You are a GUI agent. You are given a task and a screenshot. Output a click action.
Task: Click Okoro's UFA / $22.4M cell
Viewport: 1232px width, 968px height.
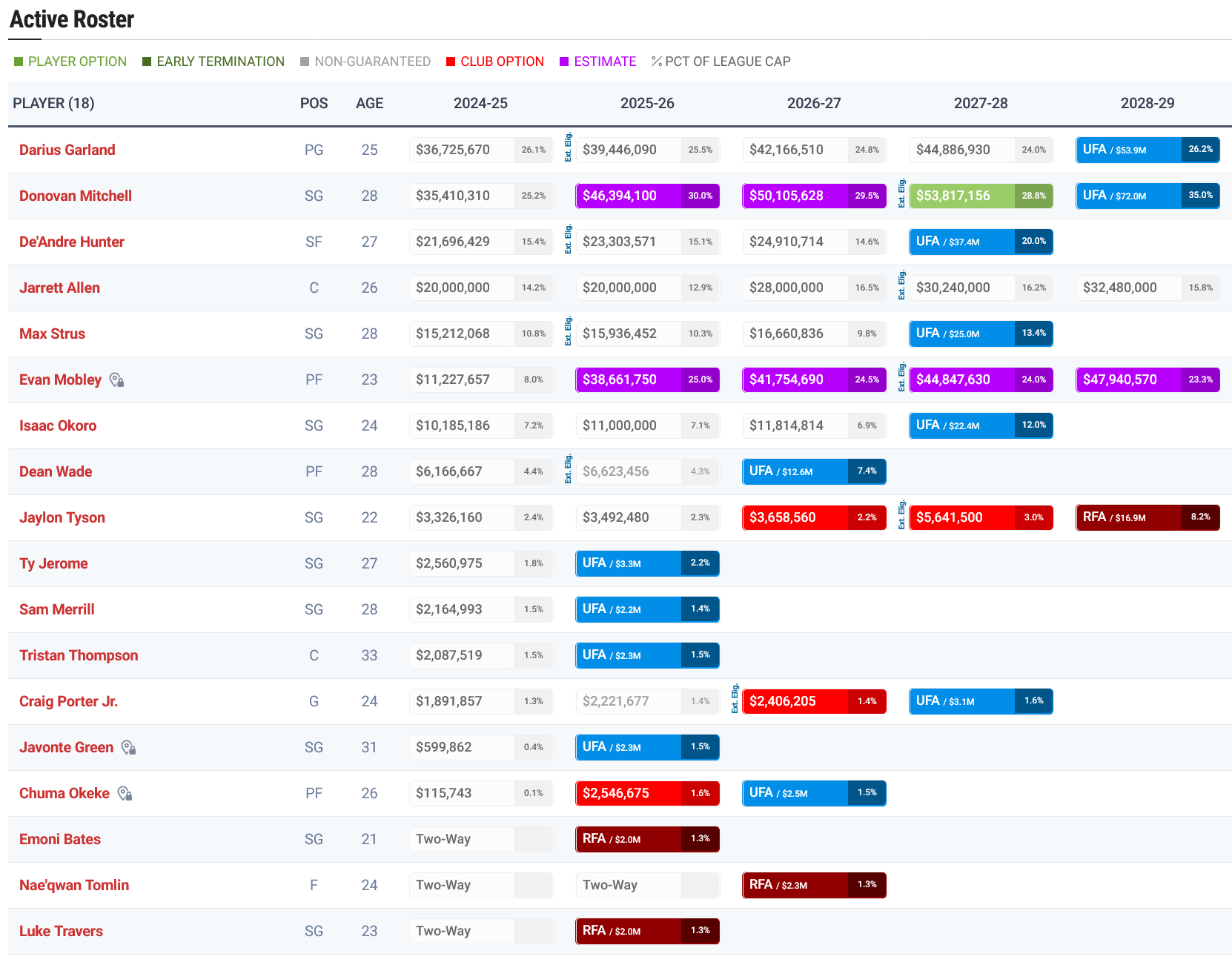(981, 425)
